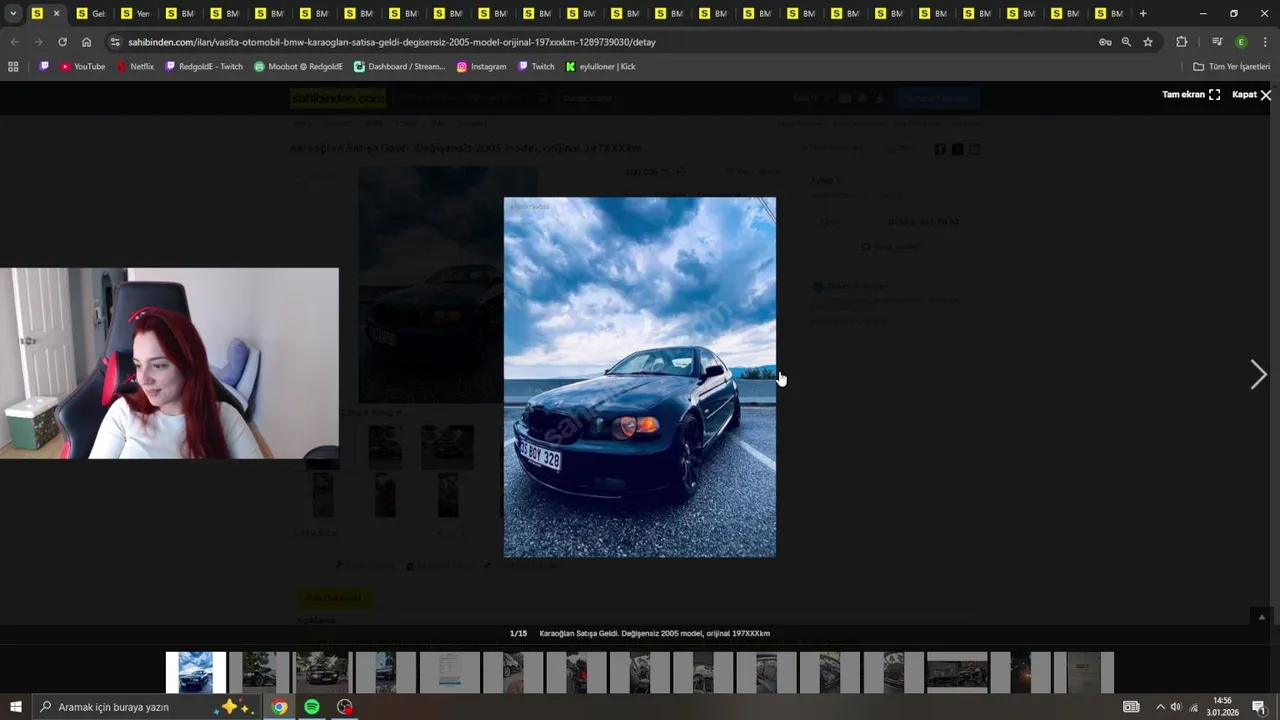
Task: Show the next photo with right arrow
Action: coord(1258,374)
